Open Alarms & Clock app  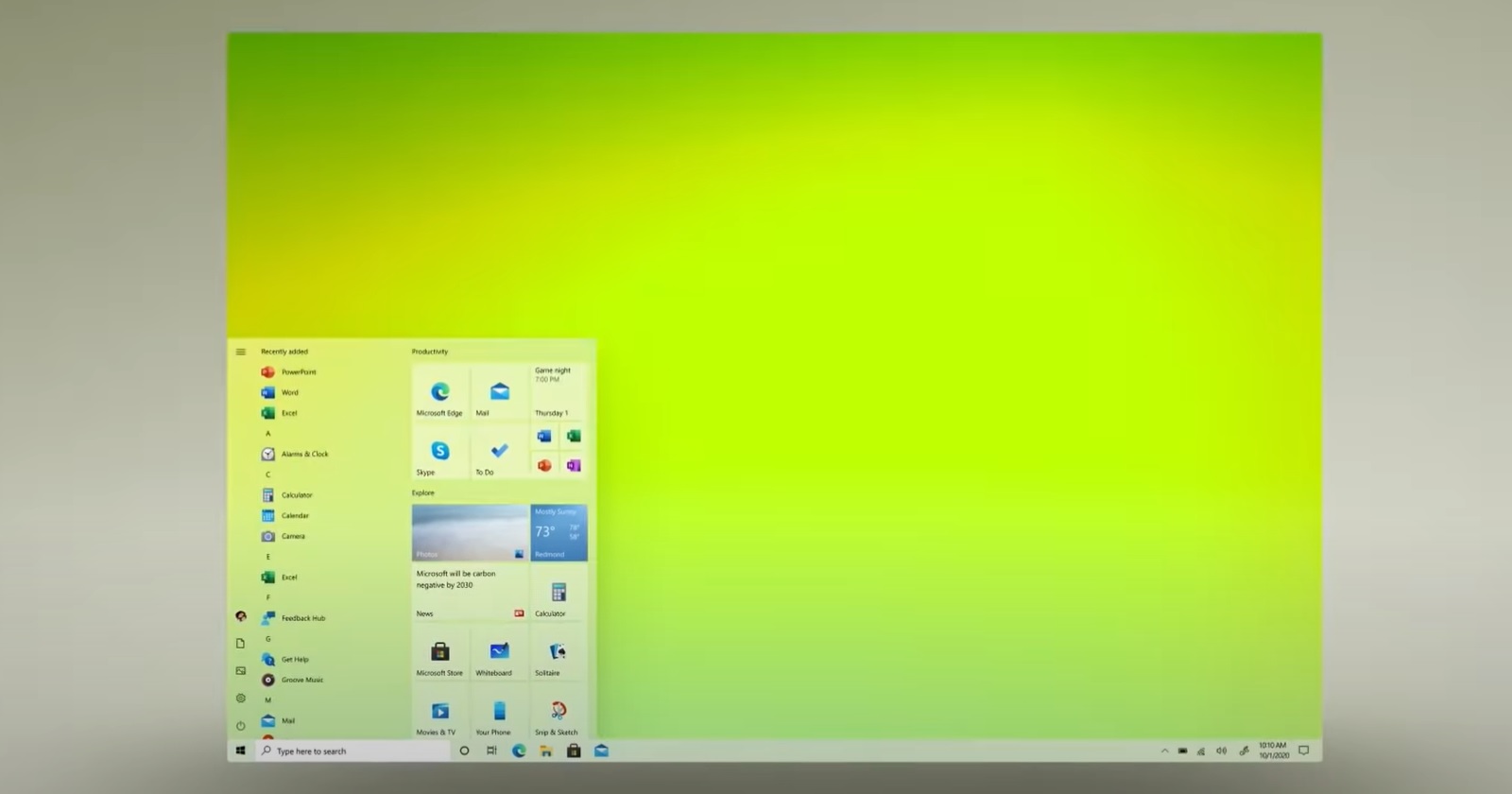295,454
